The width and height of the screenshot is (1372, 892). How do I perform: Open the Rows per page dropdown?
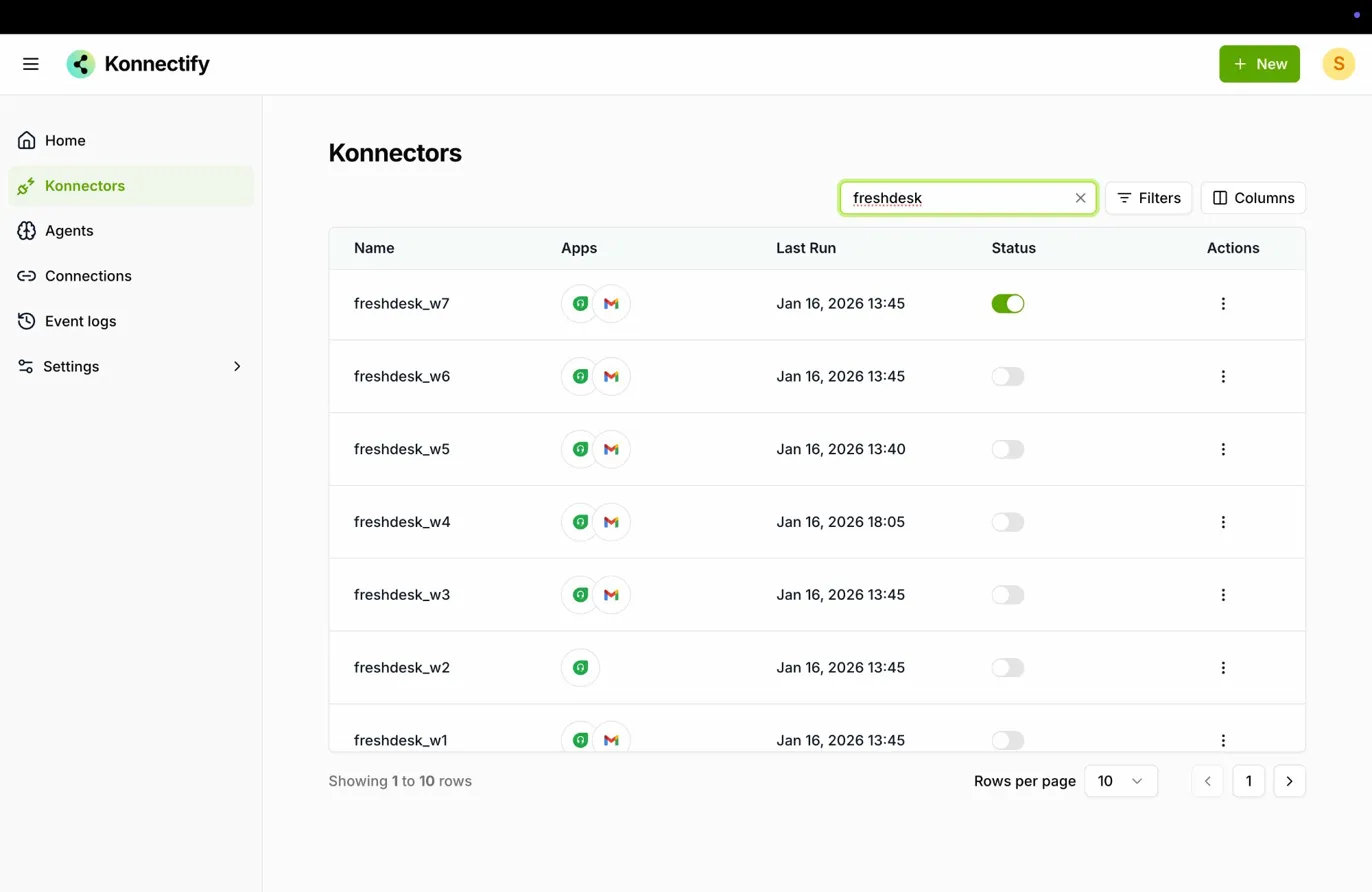[1121, 781]
